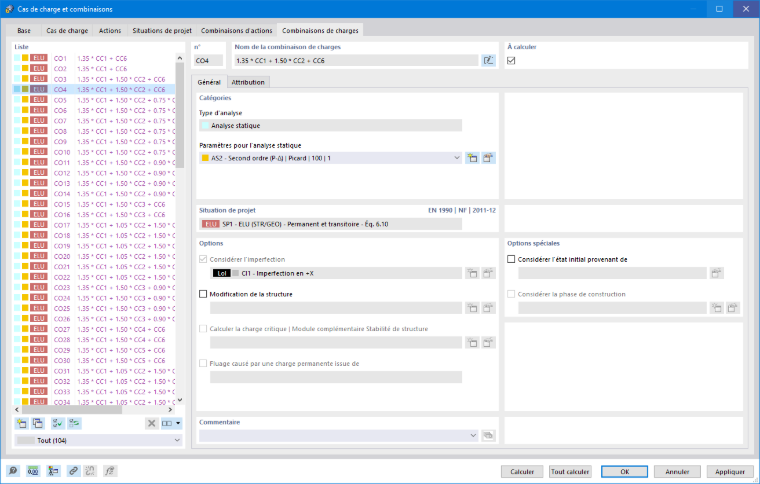Click the chain link icon in bottom toolbar

pyautogui.click(x=73, y=471)
